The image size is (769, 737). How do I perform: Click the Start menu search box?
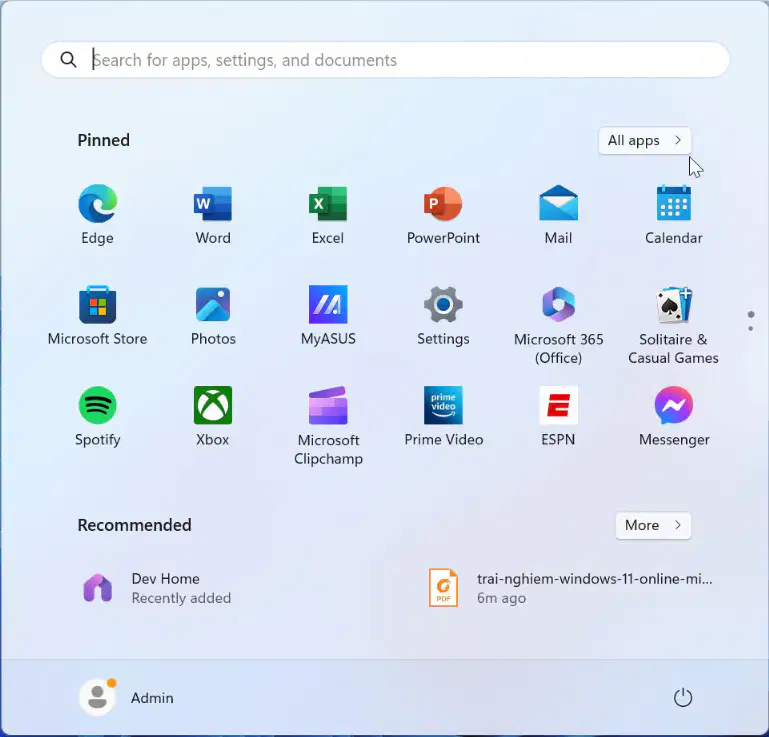[x=385, y=60]
